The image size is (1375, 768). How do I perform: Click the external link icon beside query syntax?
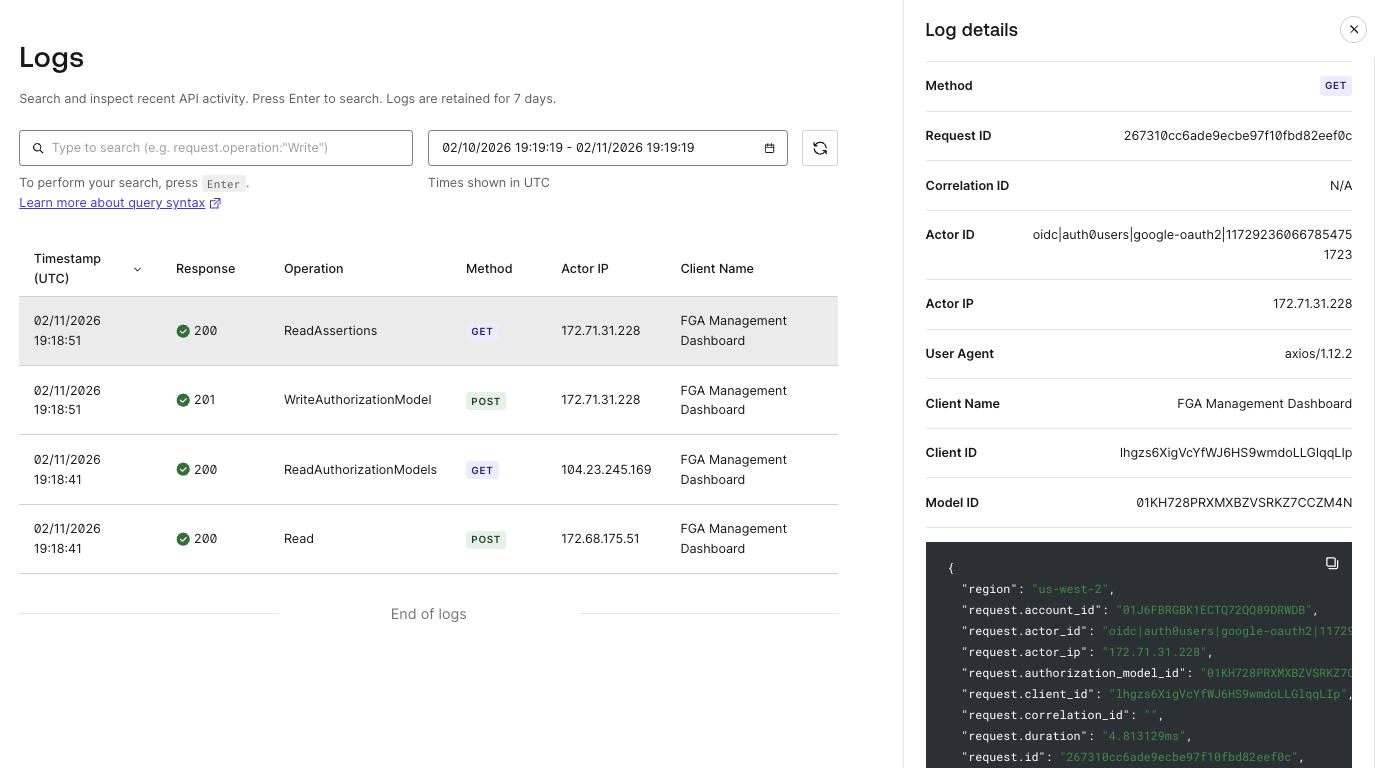click(x=216, y=203)
